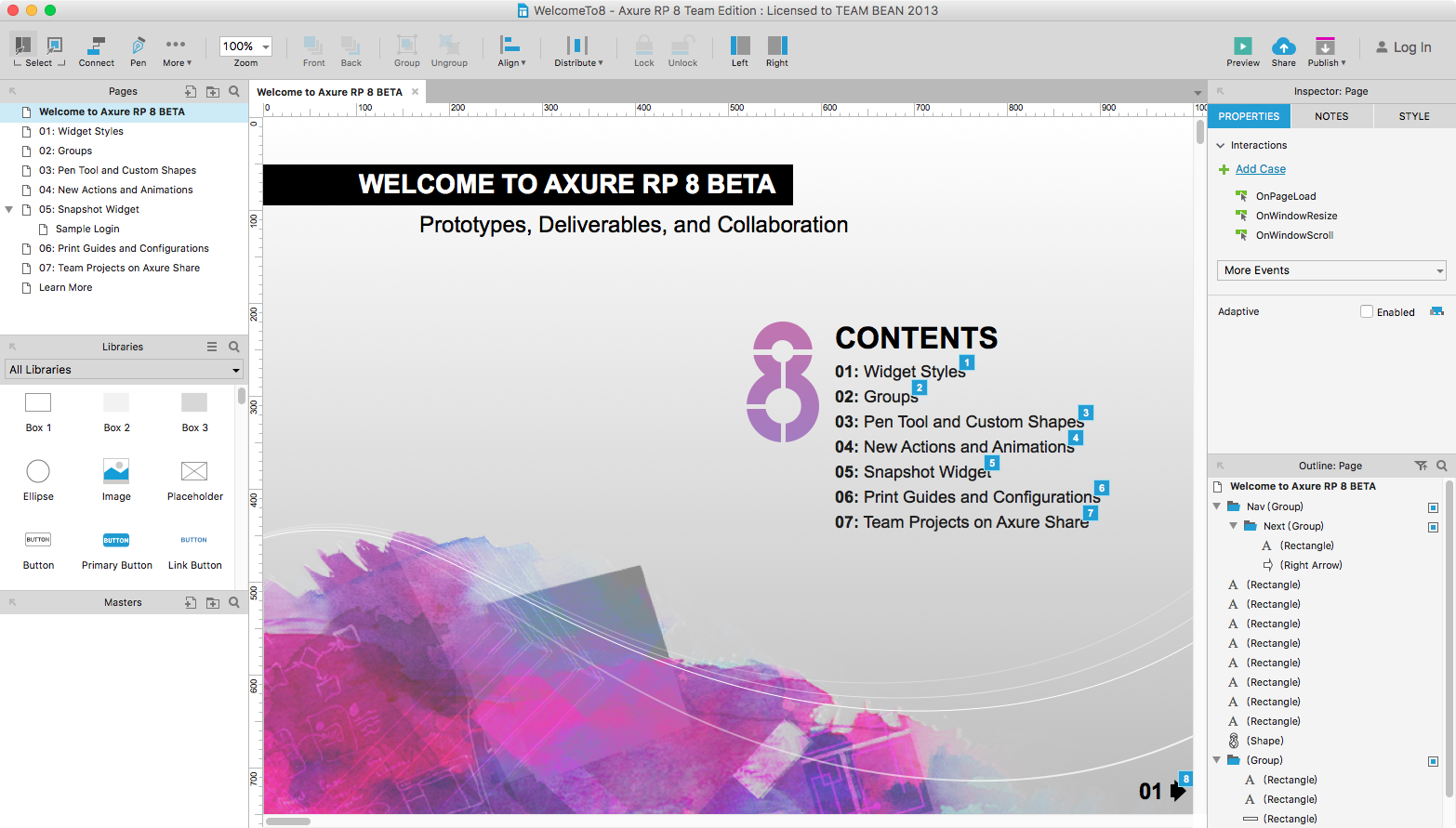Select 'Sample Login' page
Viewport: 1456px width, 828px height.
87,229
